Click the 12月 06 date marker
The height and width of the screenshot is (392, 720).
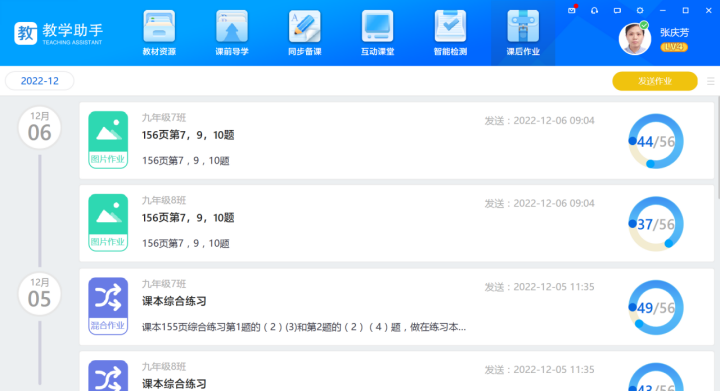coord(39,128)
